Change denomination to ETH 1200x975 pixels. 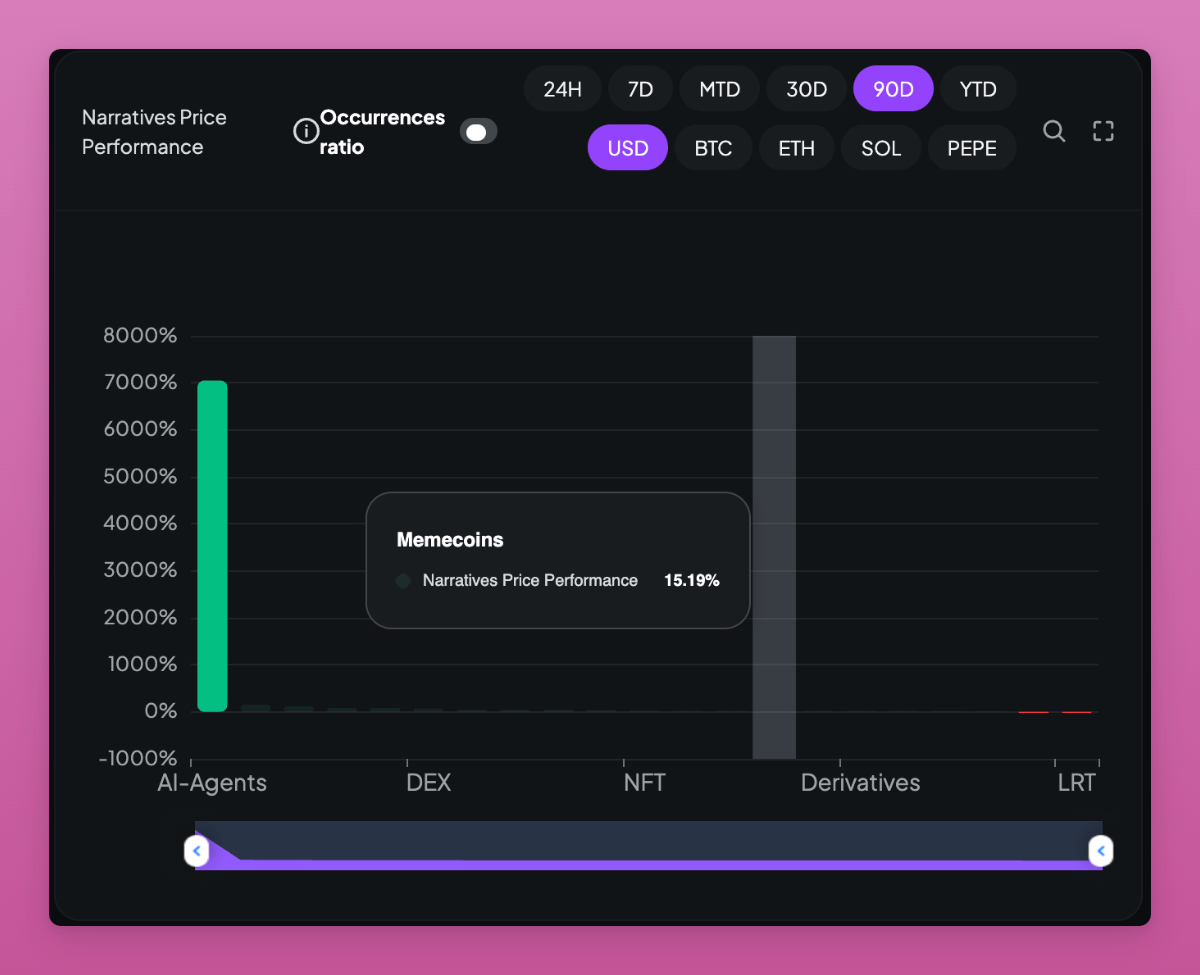tap(796, 148)
